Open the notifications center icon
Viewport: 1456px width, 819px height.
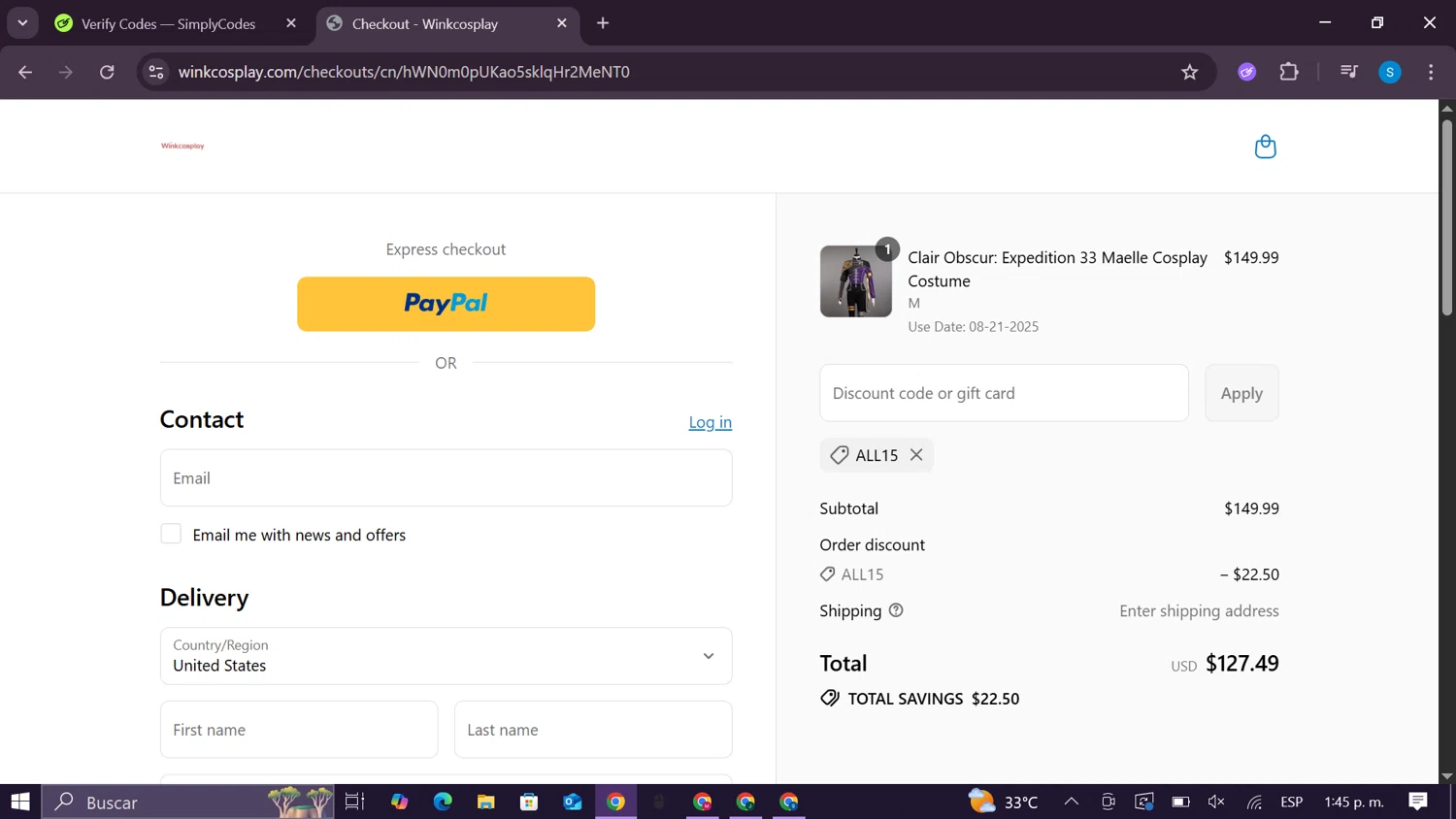[x=1418, y=802]
